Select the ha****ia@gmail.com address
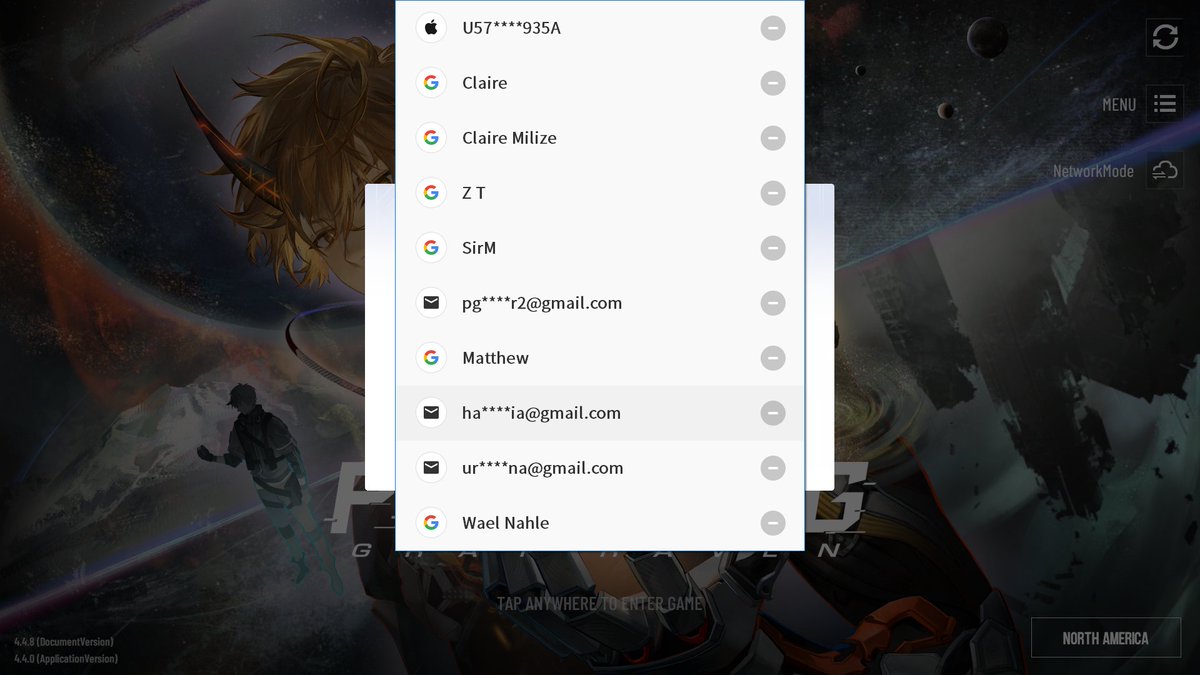This screenshot has height=675, width=1200. tap(541, 413)
